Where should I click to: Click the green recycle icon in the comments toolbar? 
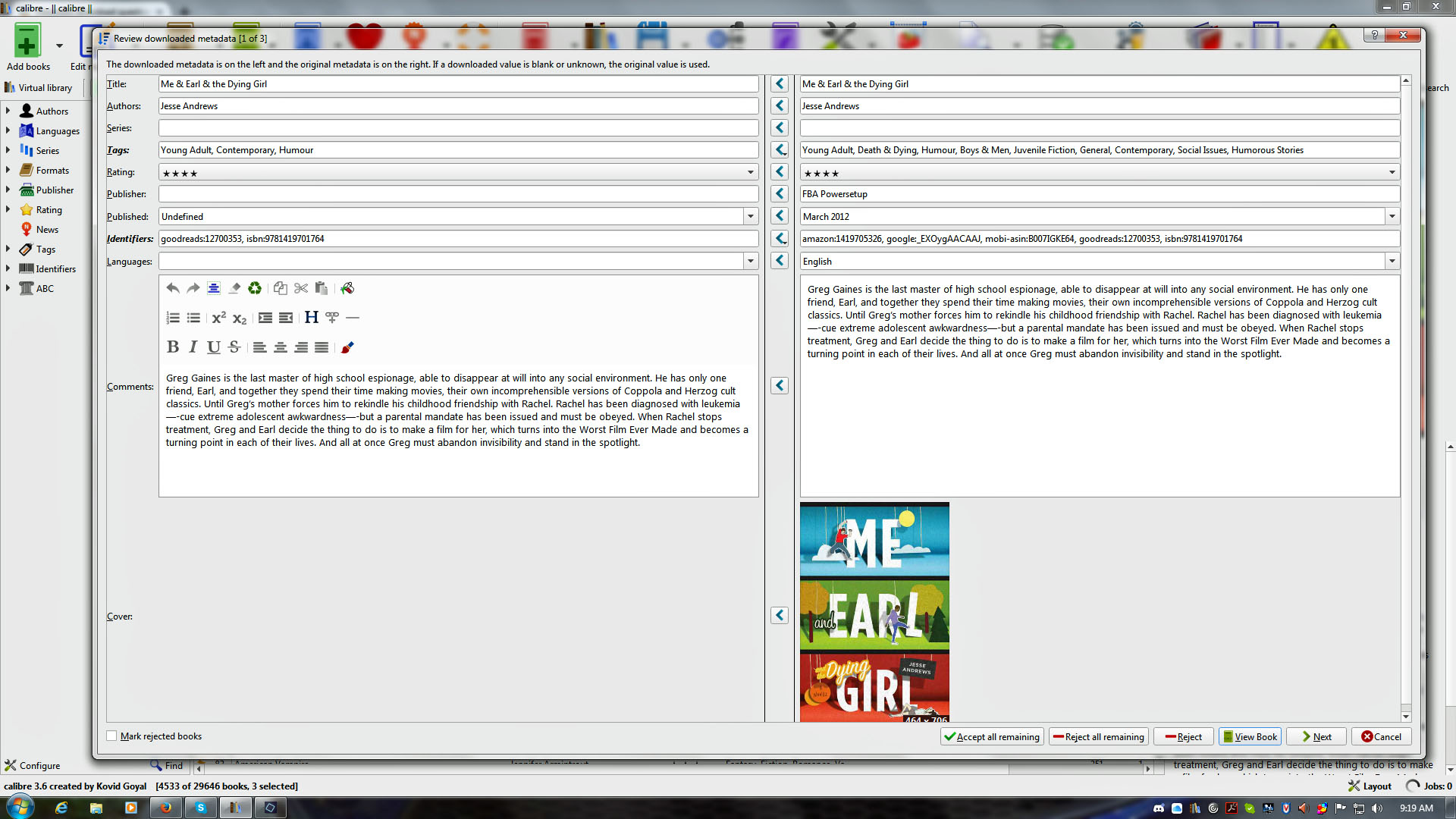255,288
